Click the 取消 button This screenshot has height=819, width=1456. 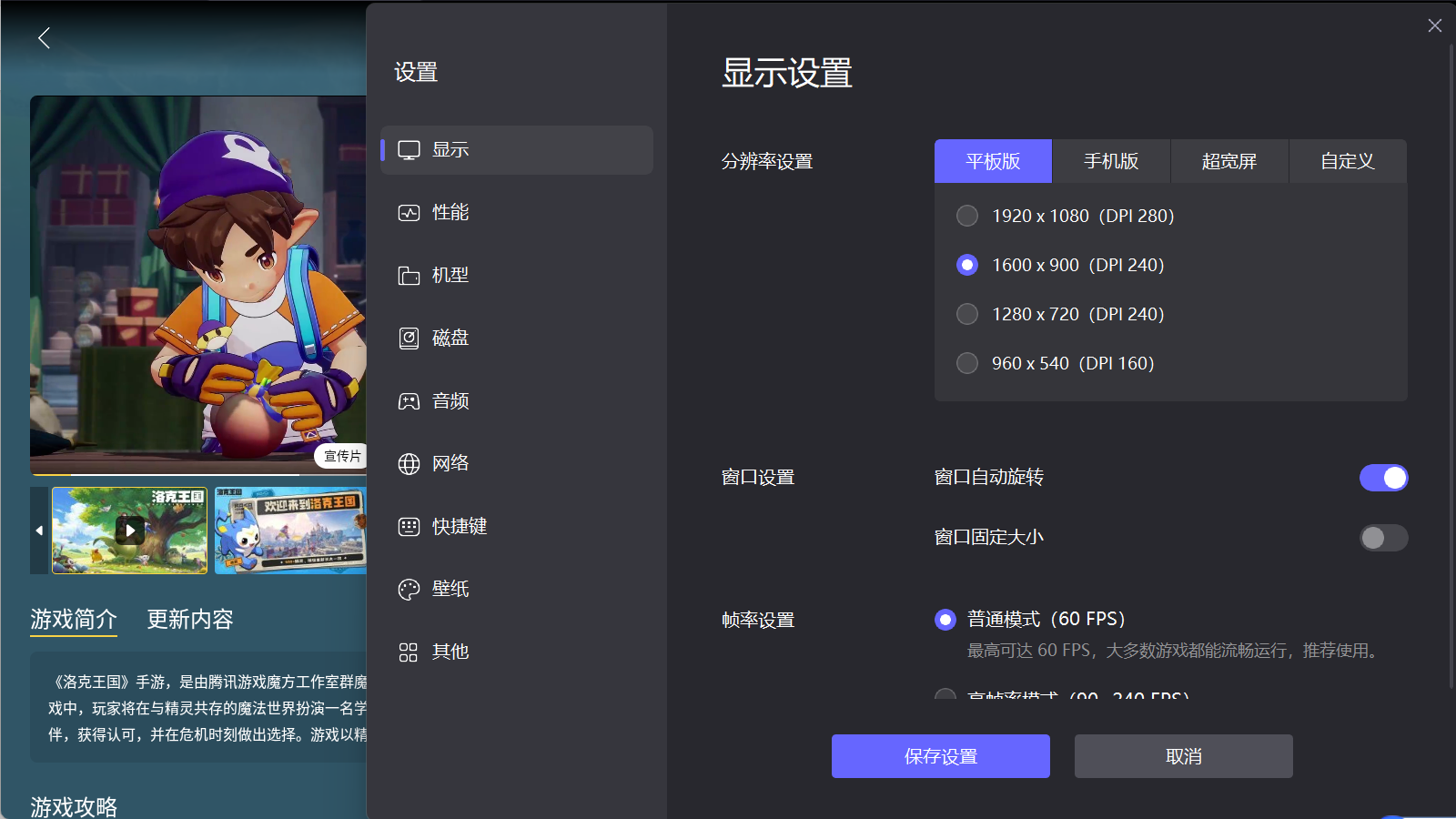(x=1184, y=756)
